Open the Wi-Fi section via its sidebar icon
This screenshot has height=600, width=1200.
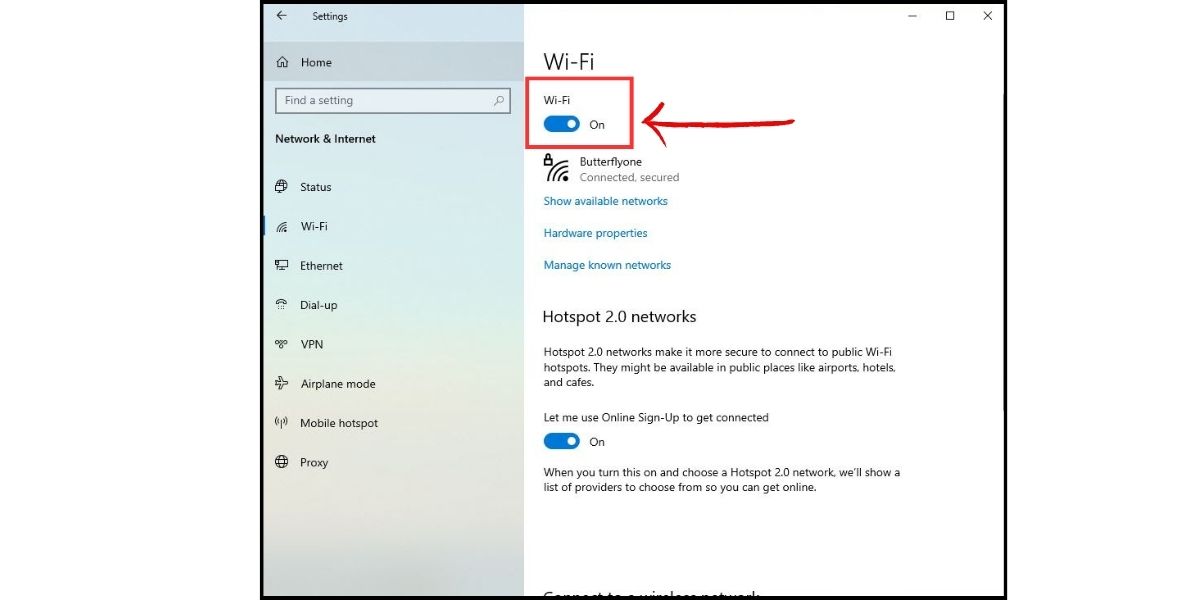click(x=281, y=226)
